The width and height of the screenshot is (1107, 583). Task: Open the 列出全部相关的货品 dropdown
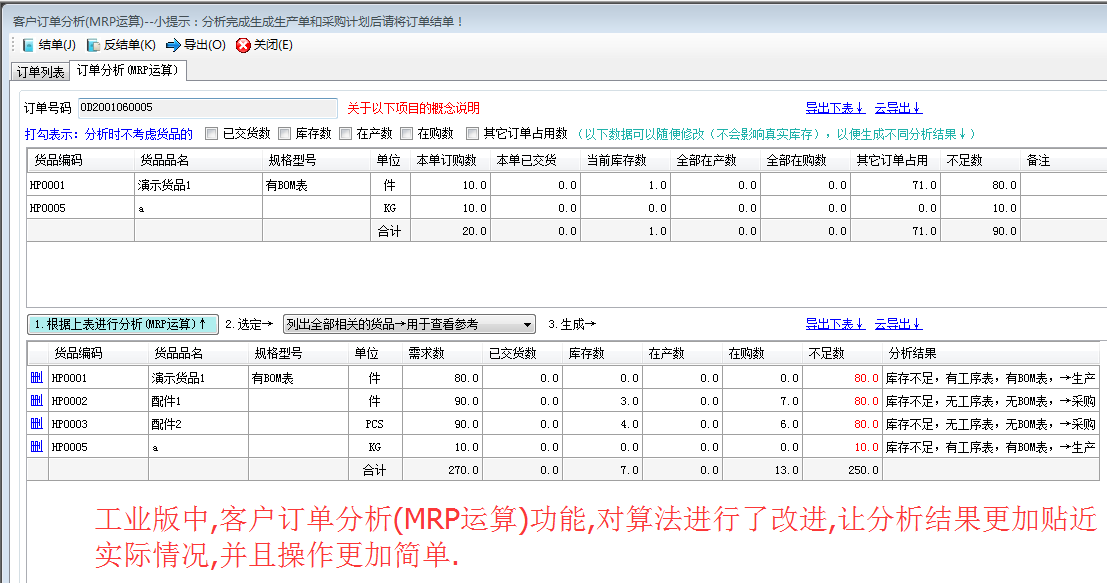click(528, 324)
